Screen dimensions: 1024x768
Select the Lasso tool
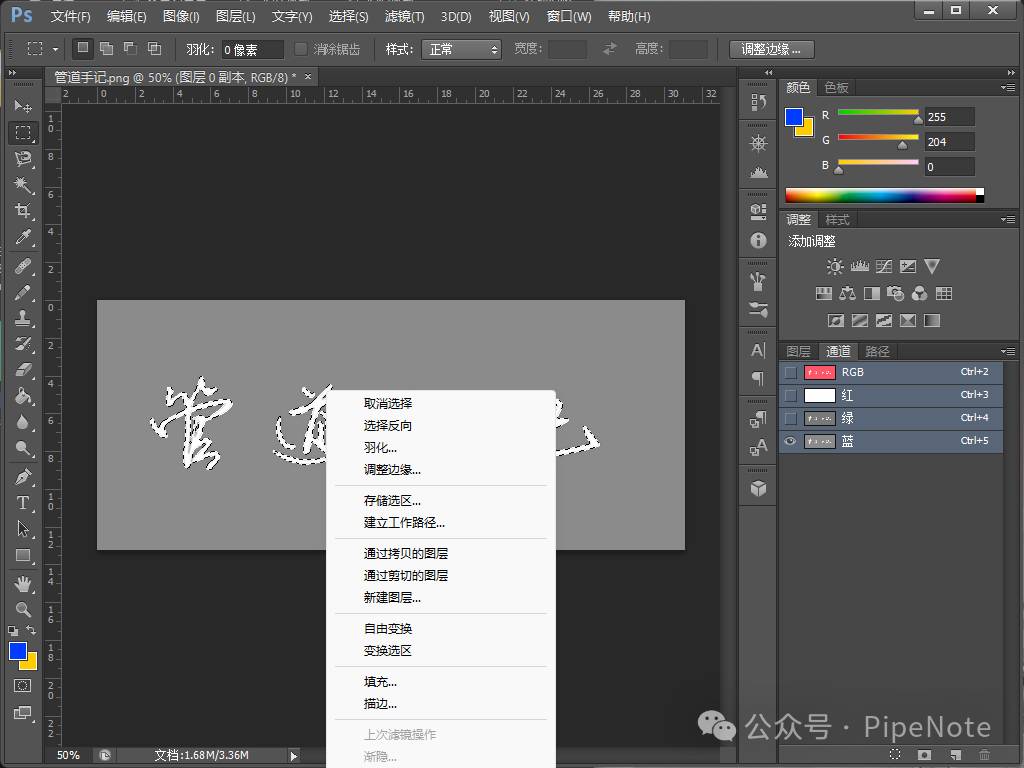point(23,159)
